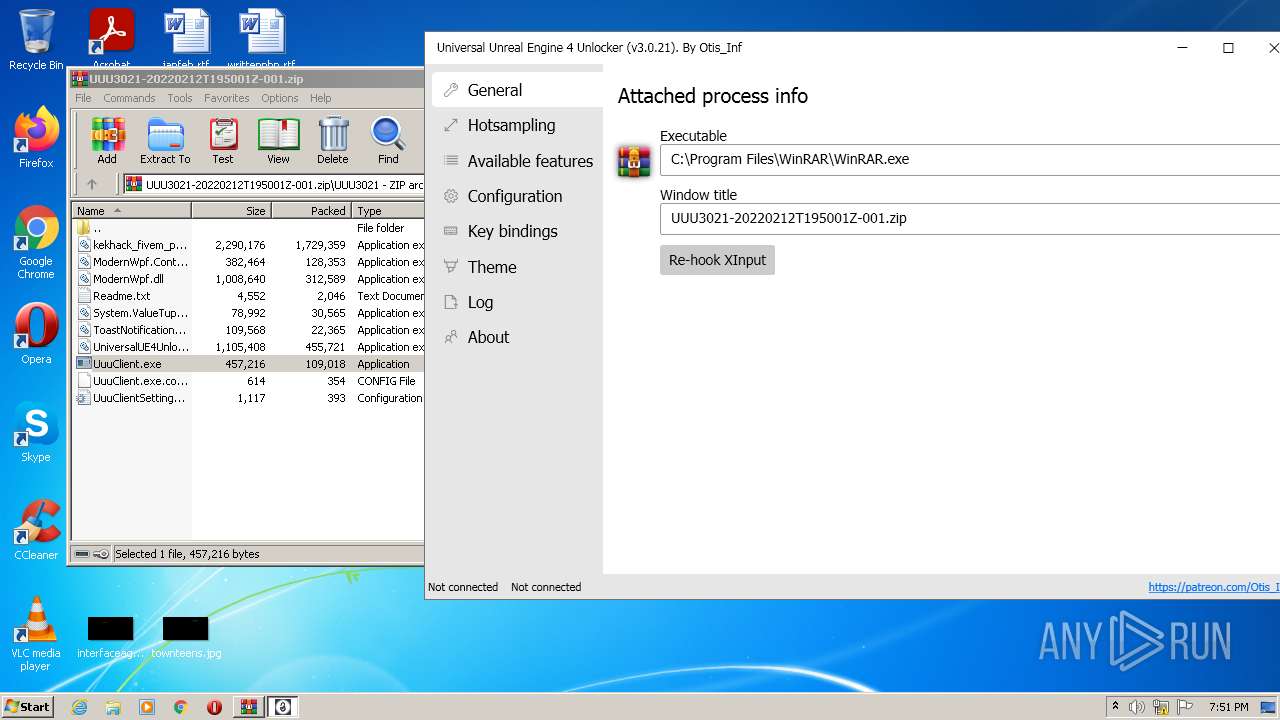Sort by Packed column in WinRAR
Screen dimensions: 1280x720
(312, 211)
